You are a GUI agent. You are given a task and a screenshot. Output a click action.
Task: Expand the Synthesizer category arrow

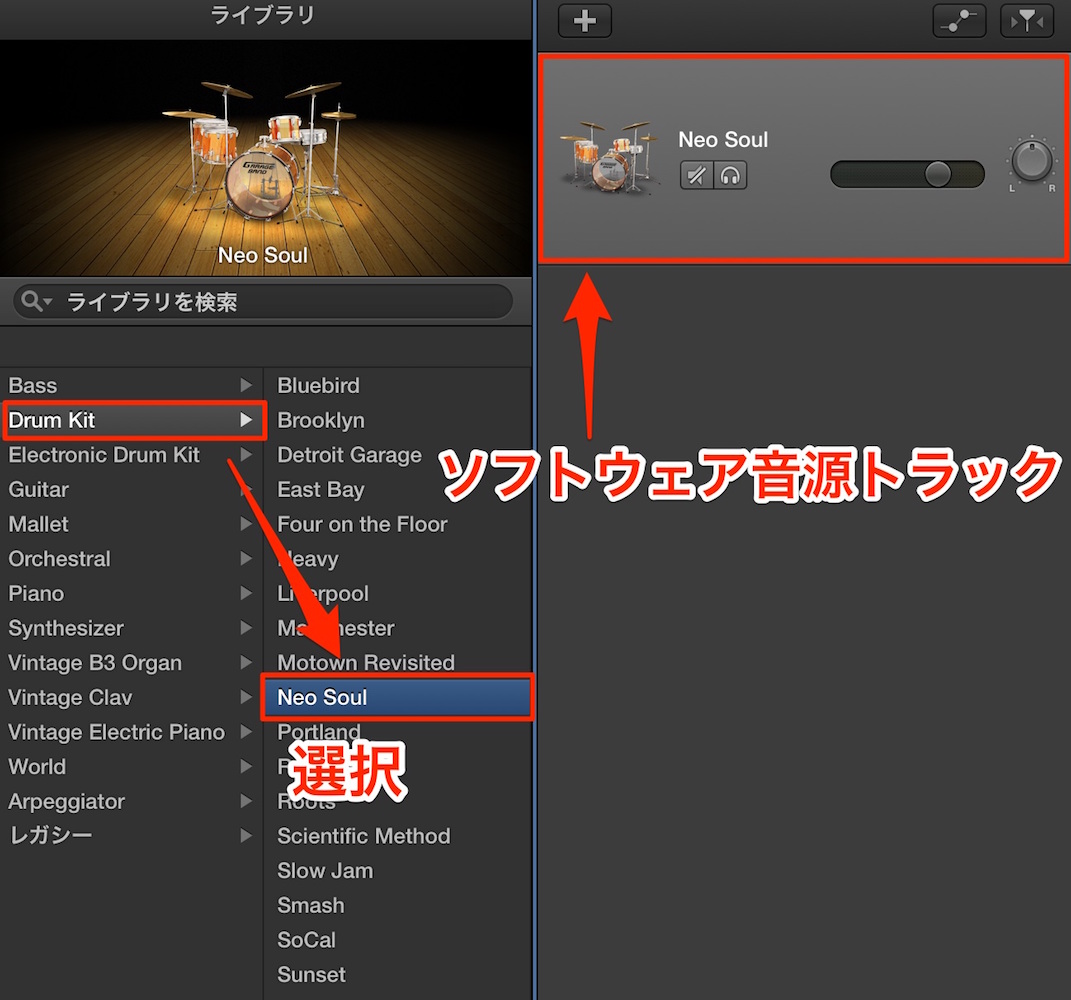(246, 628)
